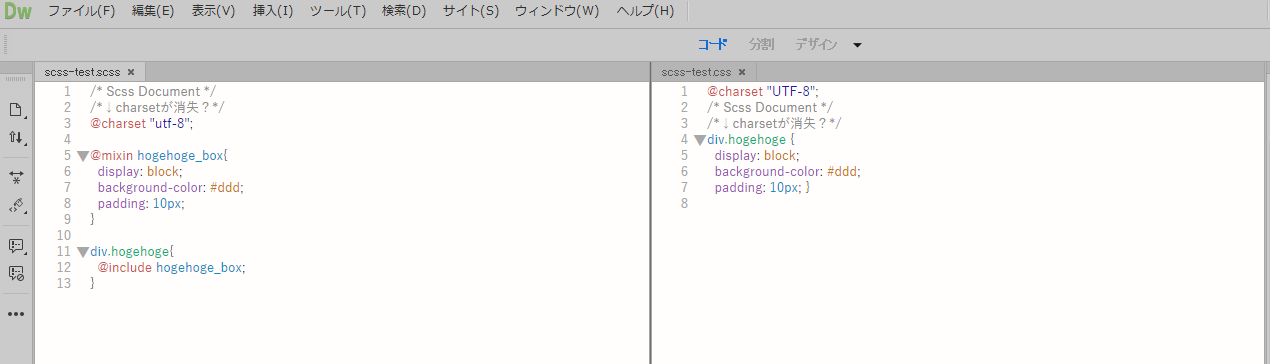This screenshot has width=1270, height=364.
Task: Collapse the @mixin hogehoge_box block
Action: pos(83,156)
